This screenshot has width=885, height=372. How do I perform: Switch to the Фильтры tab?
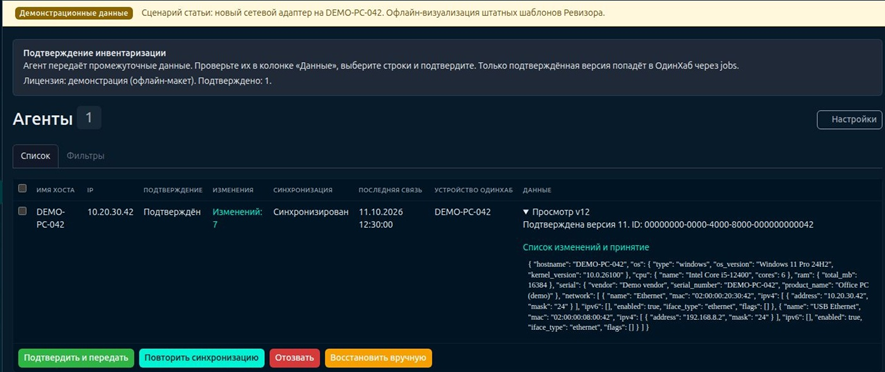click(85, 156)
